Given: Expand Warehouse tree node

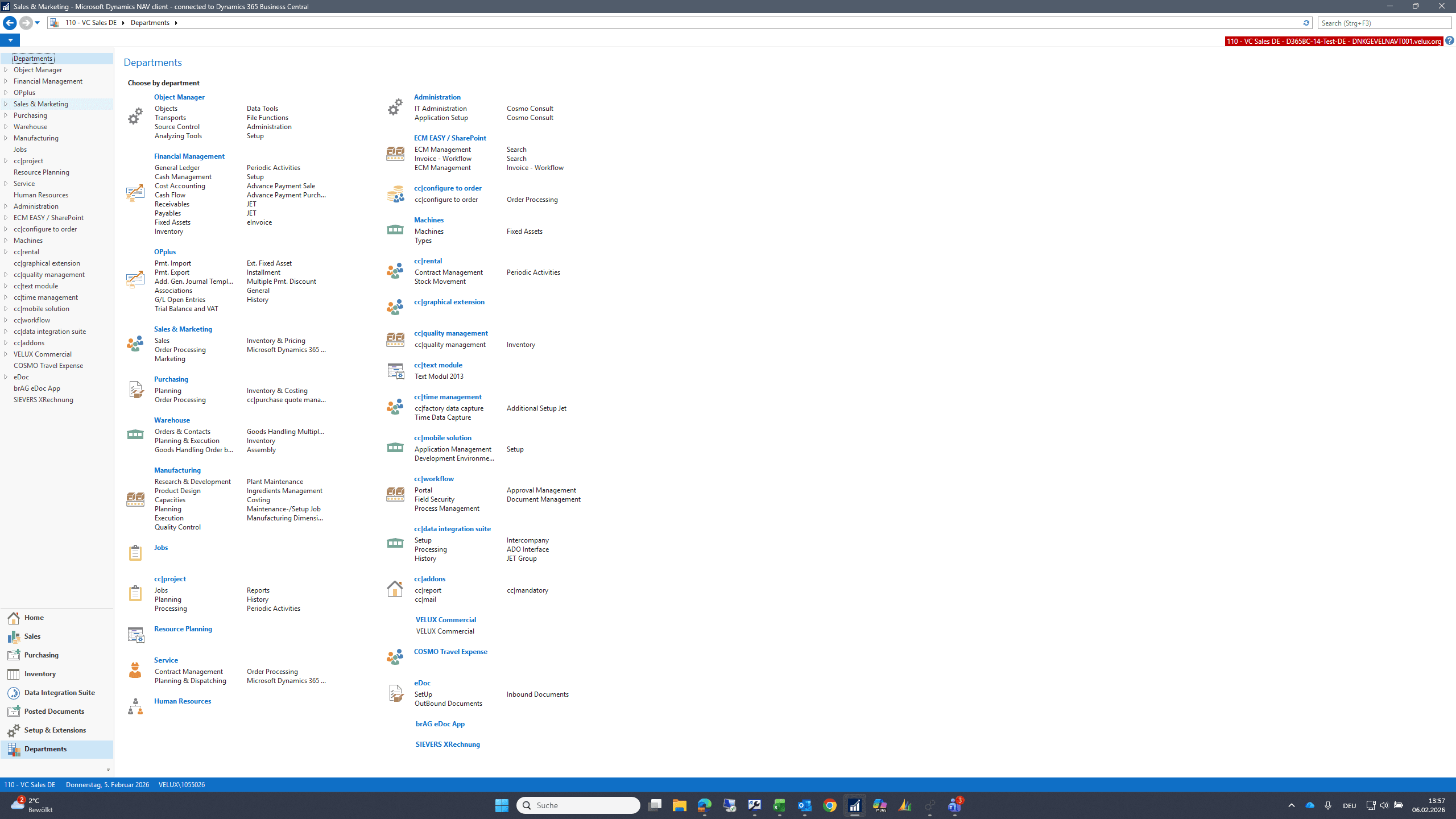Looking at the screenshot, I should click(x=6, y=127).
